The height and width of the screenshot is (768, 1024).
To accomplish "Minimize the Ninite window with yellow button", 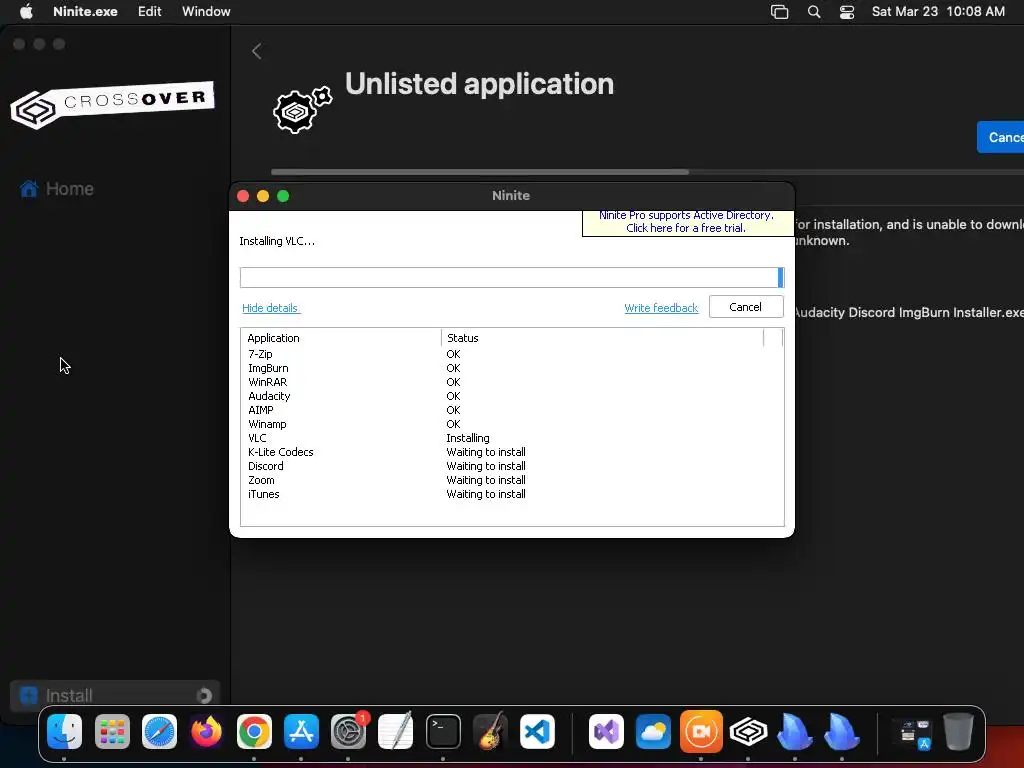I will pos(263,196).
